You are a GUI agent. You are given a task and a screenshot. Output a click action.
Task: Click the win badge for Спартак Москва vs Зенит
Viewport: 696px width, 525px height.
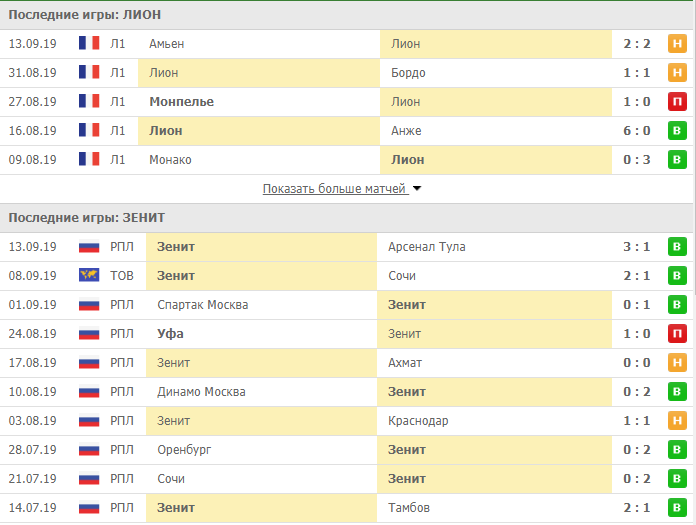click(677, 304)
